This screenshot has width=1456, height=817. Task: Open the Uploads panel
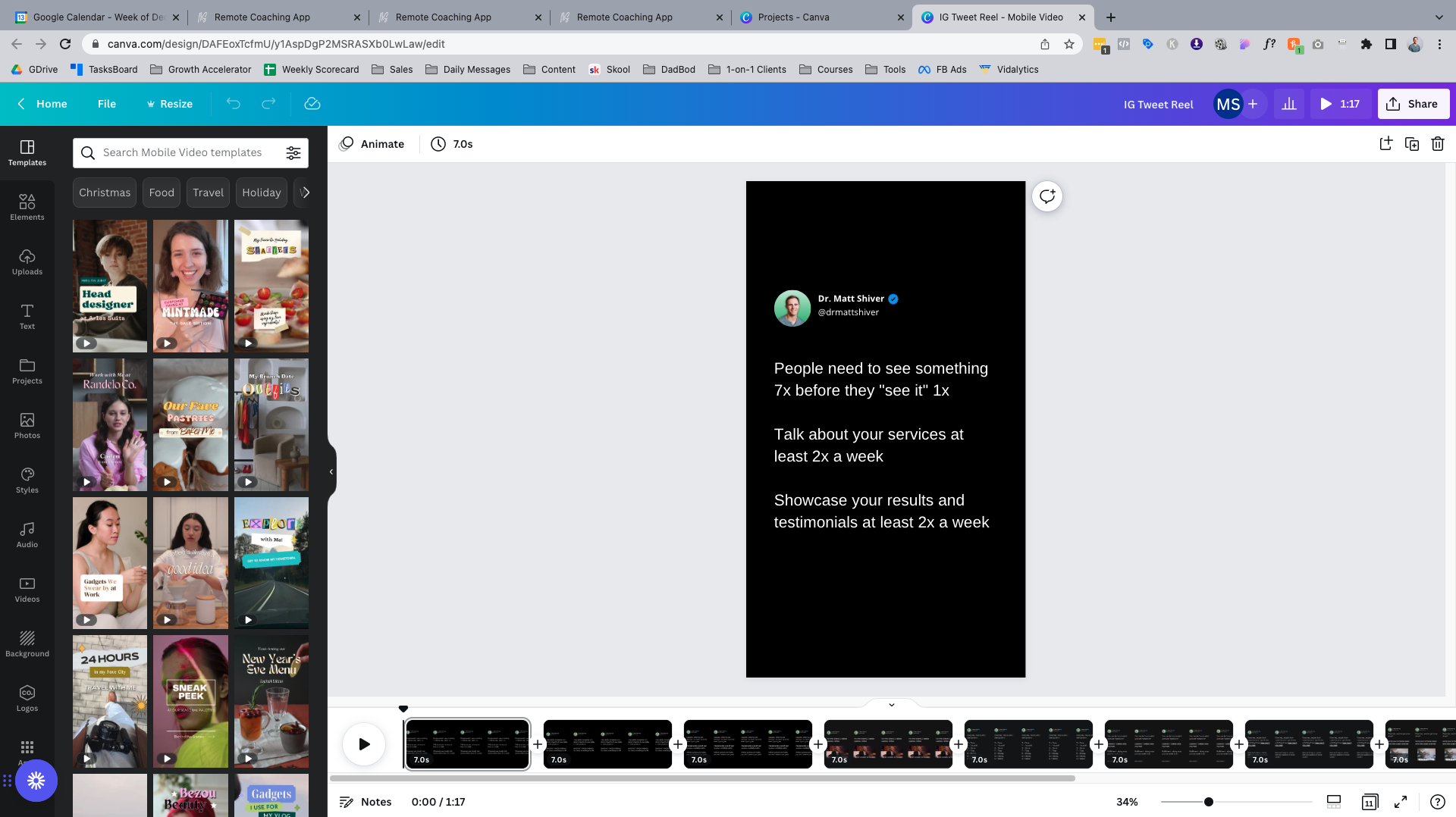[27, 261]
